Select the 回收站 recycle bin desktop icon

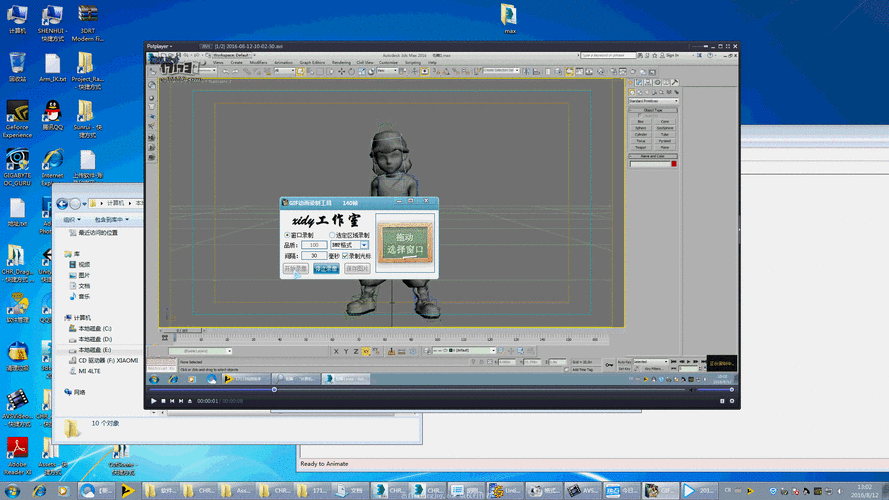(18, 67)
